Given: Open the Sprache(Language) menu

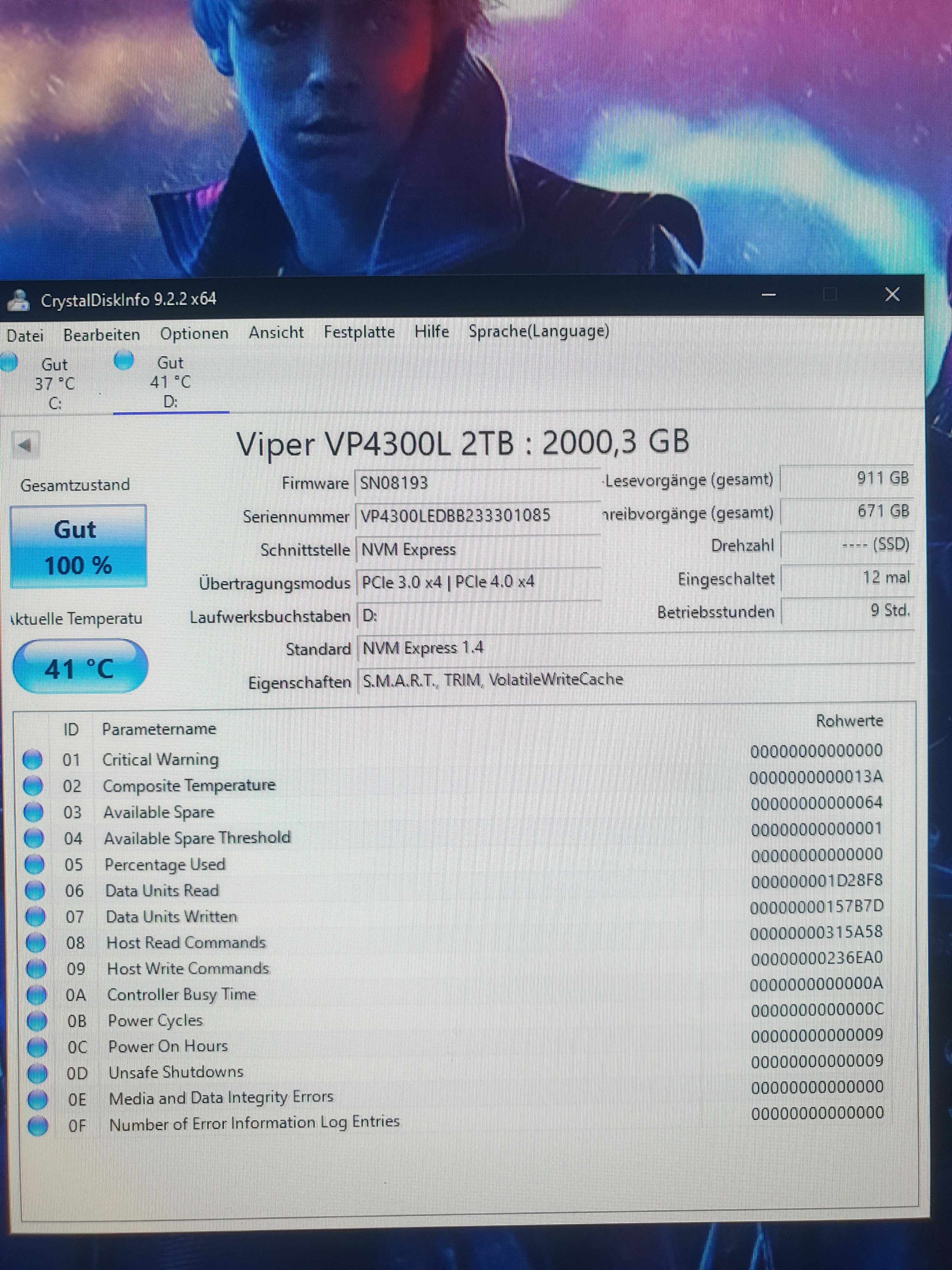Looking at the screenshot, I should coord(539,331).
